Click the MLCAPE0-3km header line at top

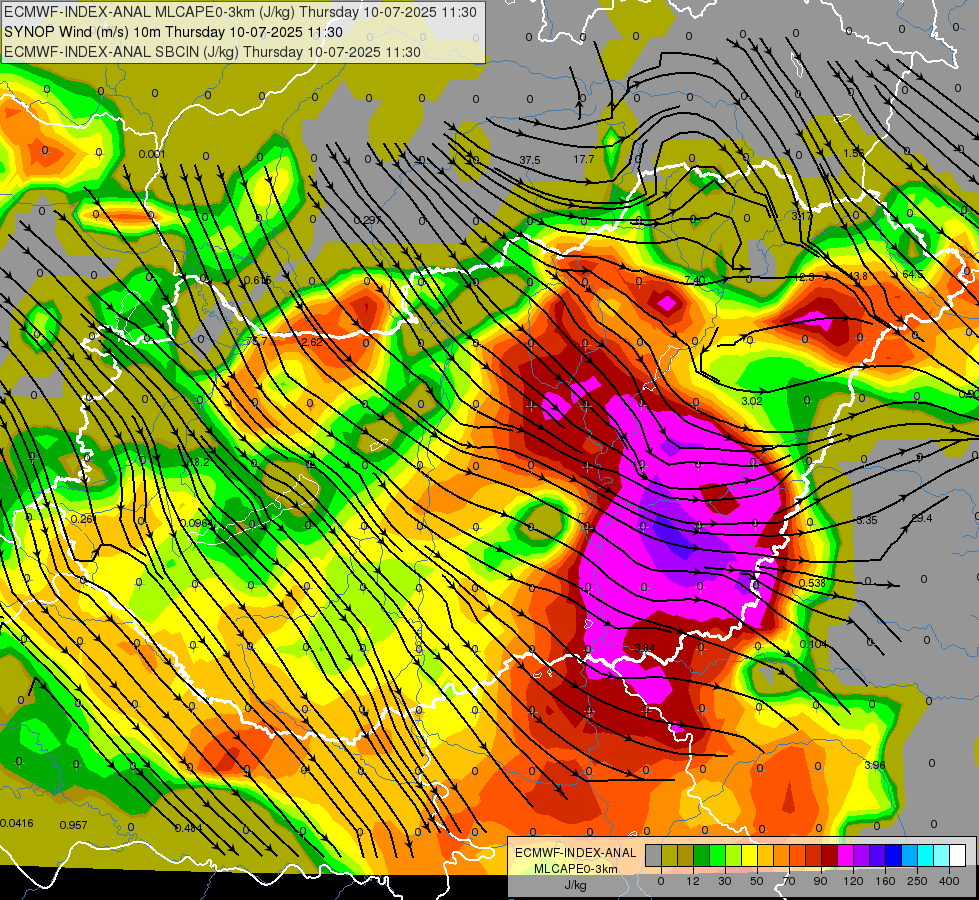[240, 12]
